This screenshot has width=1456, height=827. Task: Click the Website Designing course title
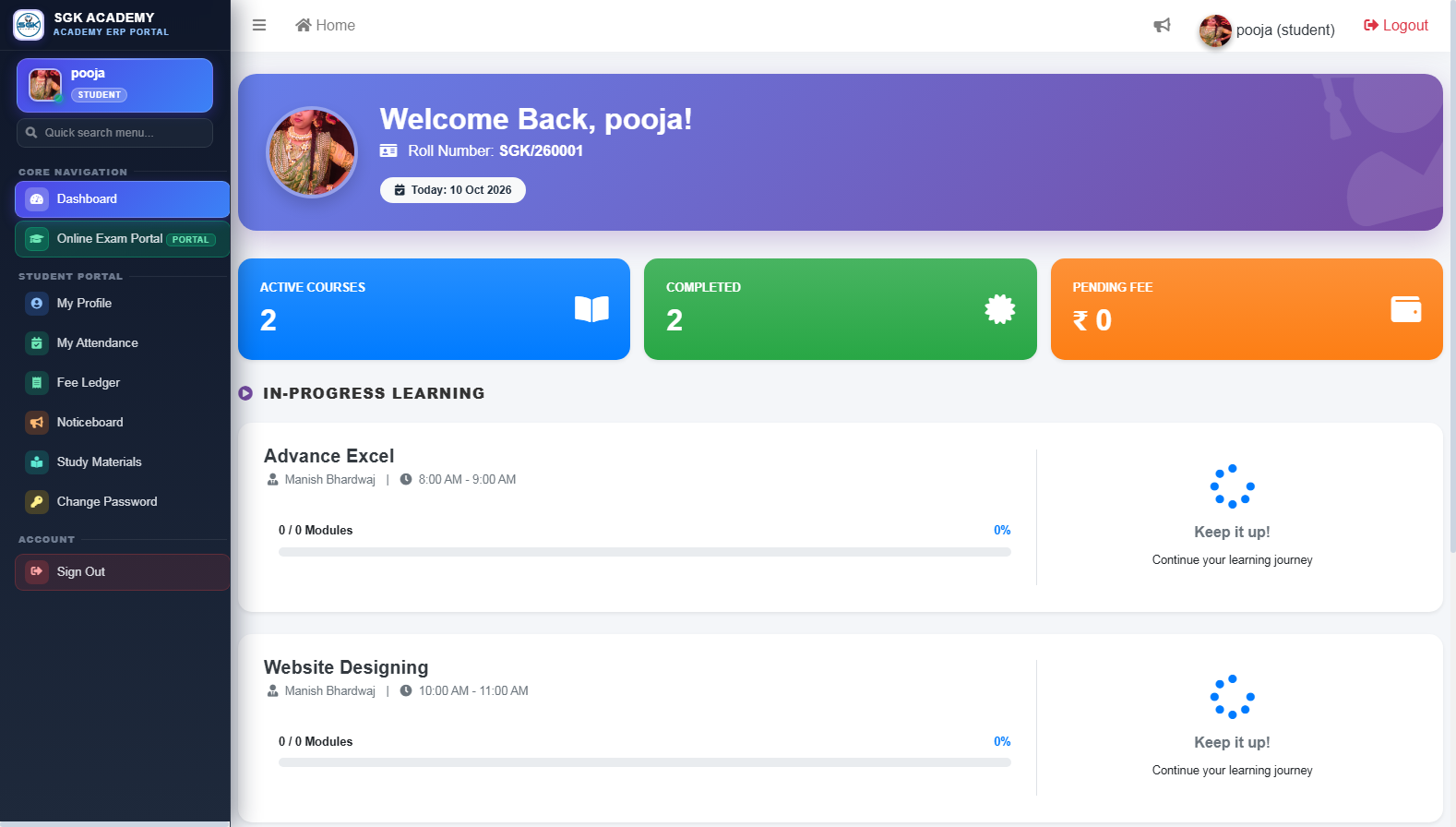pyautogui.click(x=346, y=667)
